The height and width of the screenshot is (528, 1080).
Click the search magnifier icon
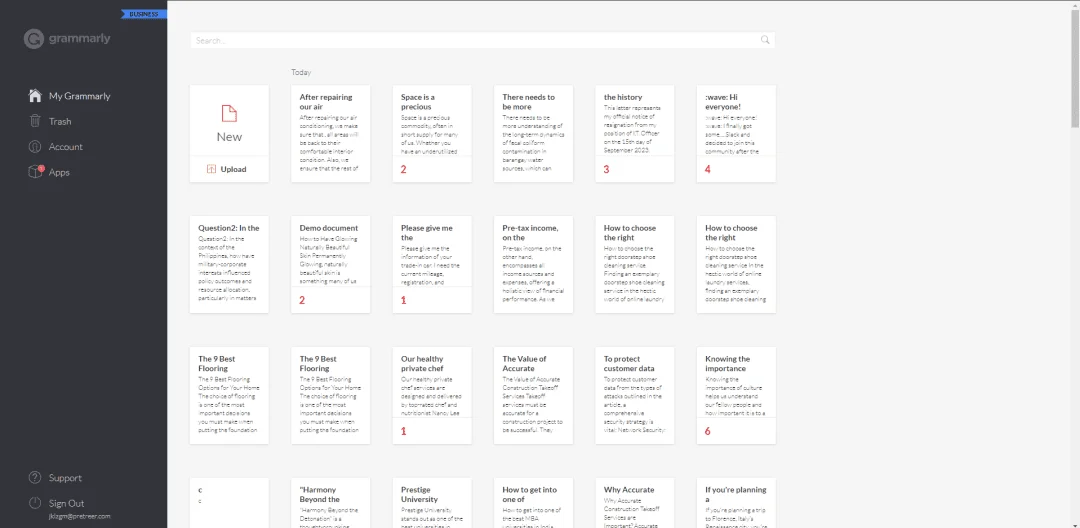coord(765,40)
